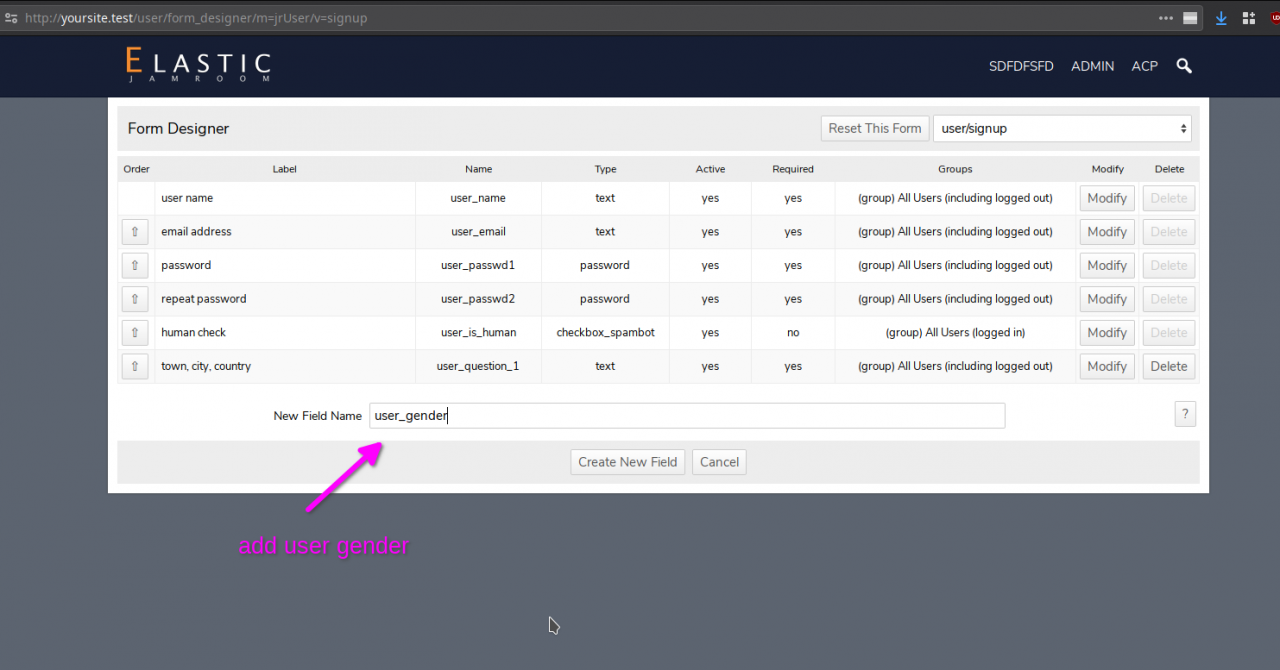
Task: Move the repeat password field up
Action: [x=135, y=299]
